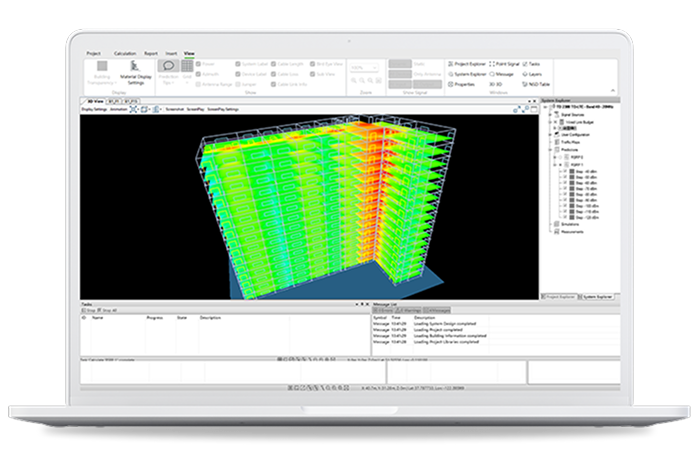The image size is (699, 456).
Task: Collapse the Predictions tree node
Action: pos(550,150)
